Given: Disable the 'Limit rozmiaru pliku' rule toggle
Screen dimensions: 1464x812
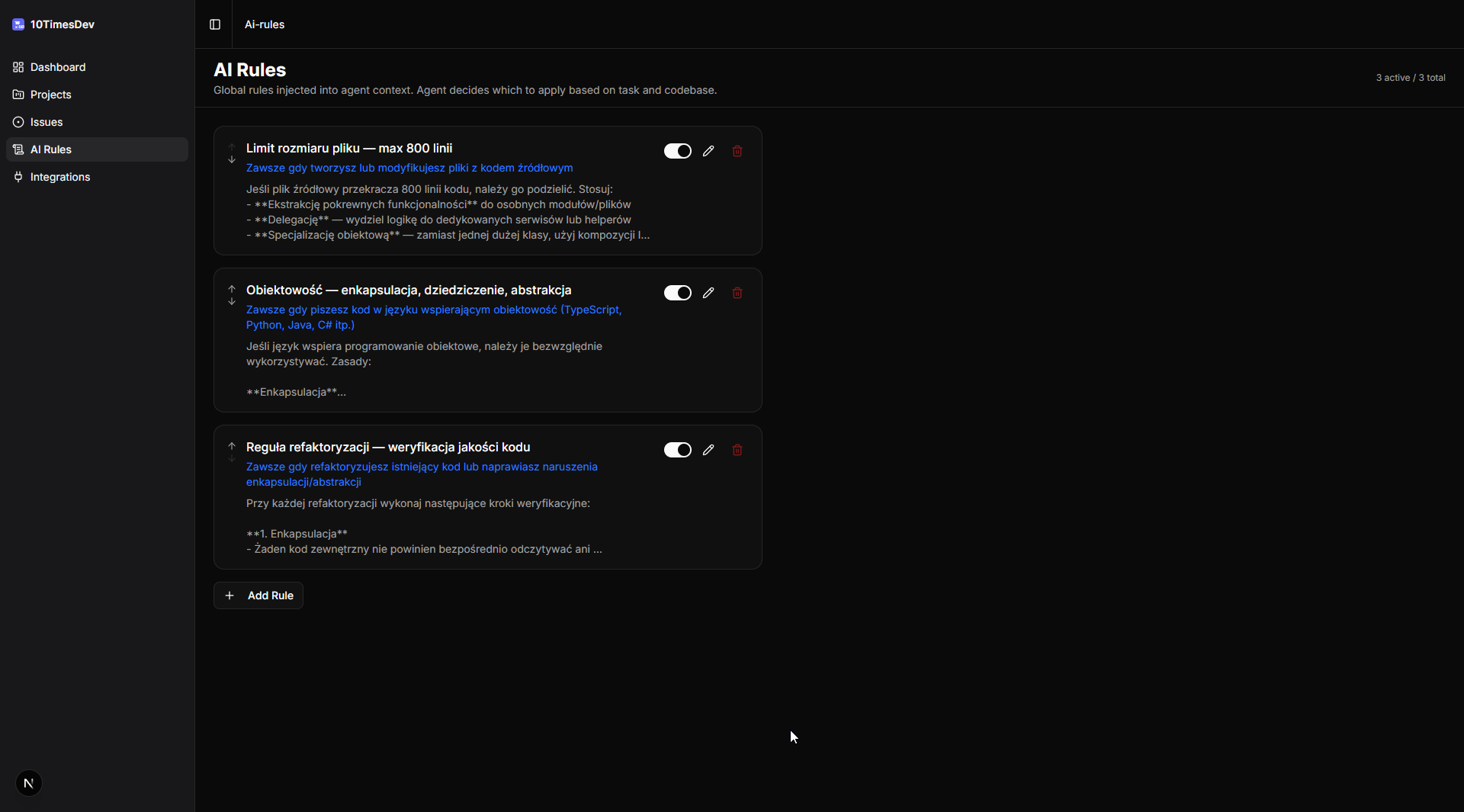Looking at the screenshot, I should [677, 151].
